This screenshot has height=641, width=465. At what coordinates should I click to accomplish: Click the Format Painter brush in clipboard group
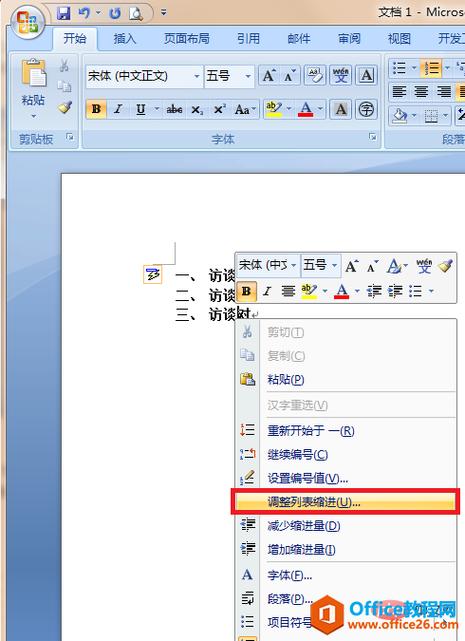[65, 108]
